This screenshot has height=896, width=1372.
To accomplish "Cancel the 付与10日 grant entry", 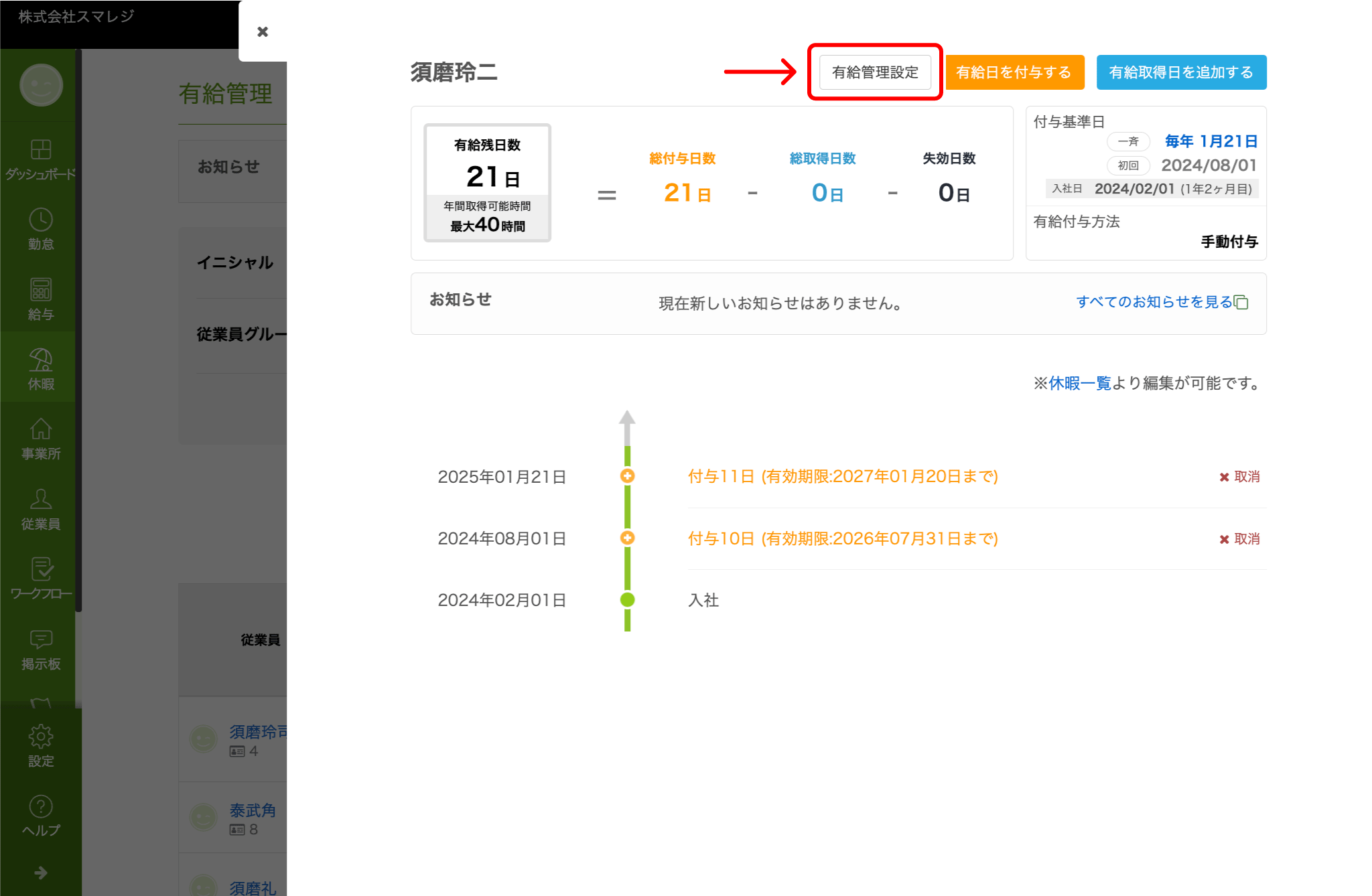I will click(1239, 539).
